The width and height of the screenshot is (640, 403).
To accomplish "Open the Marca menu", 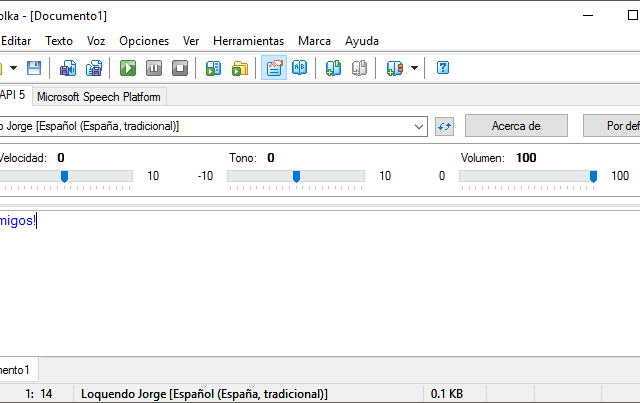I will [x=314, y=41].
